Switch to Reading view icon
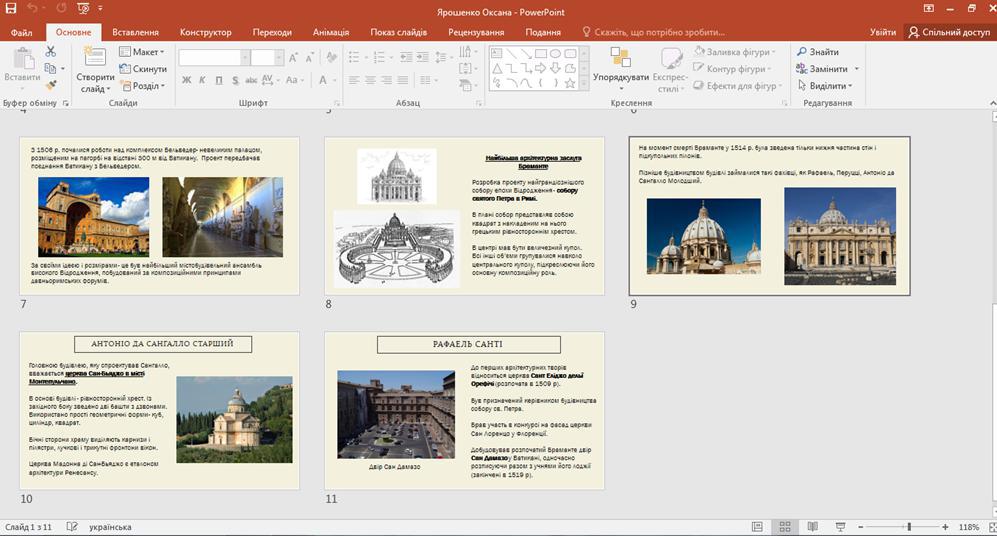The width and height of the screenshot is (997, 536). 813,526
